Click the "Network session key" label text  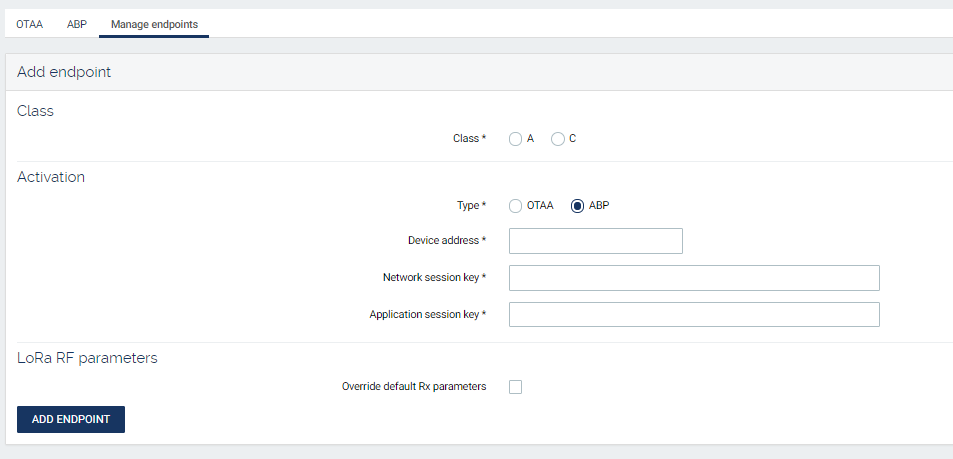click(x=430, y=278)
